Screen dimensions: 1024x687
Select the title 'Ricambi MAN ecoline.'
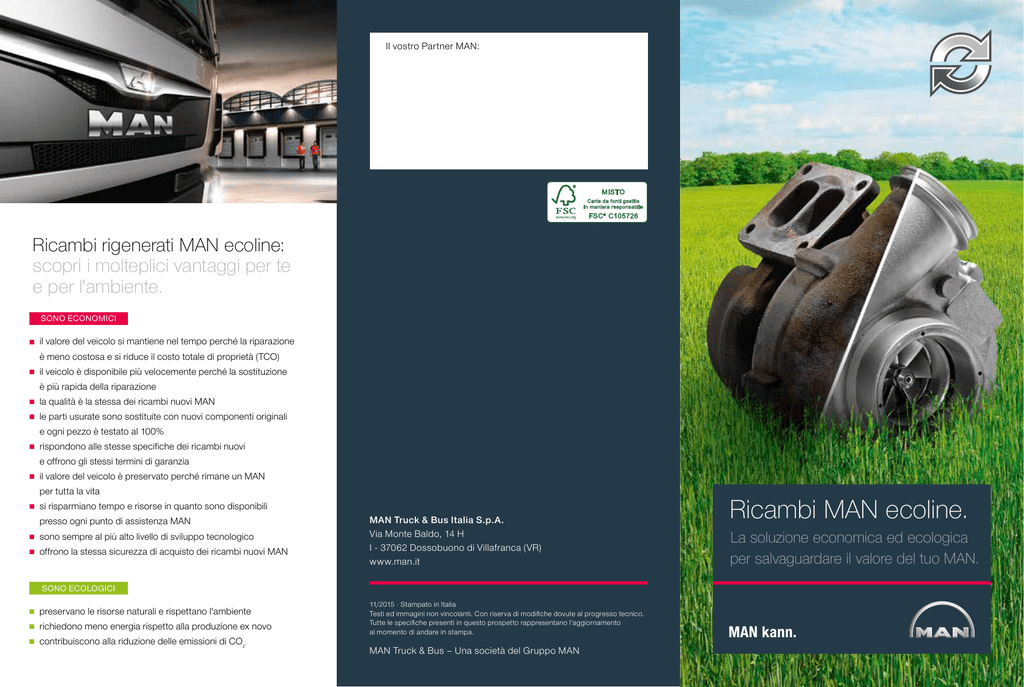click(x=848, y=510)
